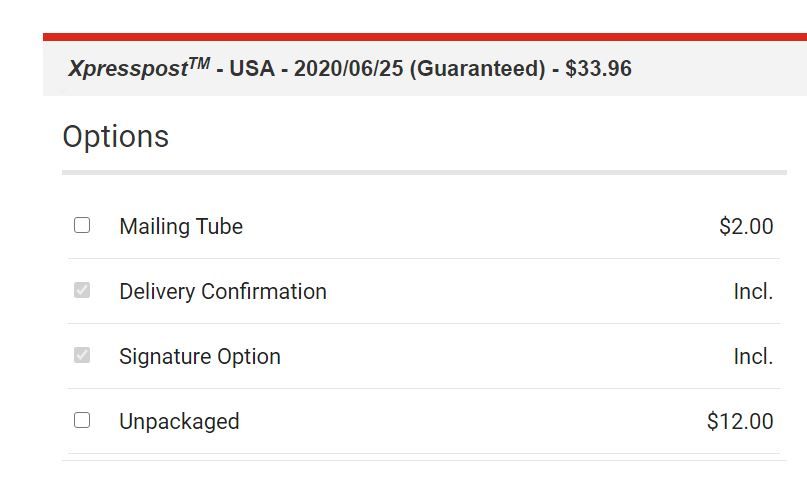807x485 pixels.
Task: Click the red bar above the header
Action: click(424, 37)
